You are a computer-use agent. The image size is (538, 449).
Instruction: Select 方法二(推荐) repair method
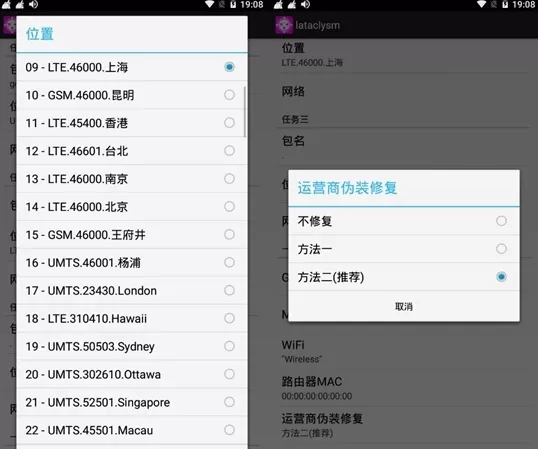tap(404, 277)
